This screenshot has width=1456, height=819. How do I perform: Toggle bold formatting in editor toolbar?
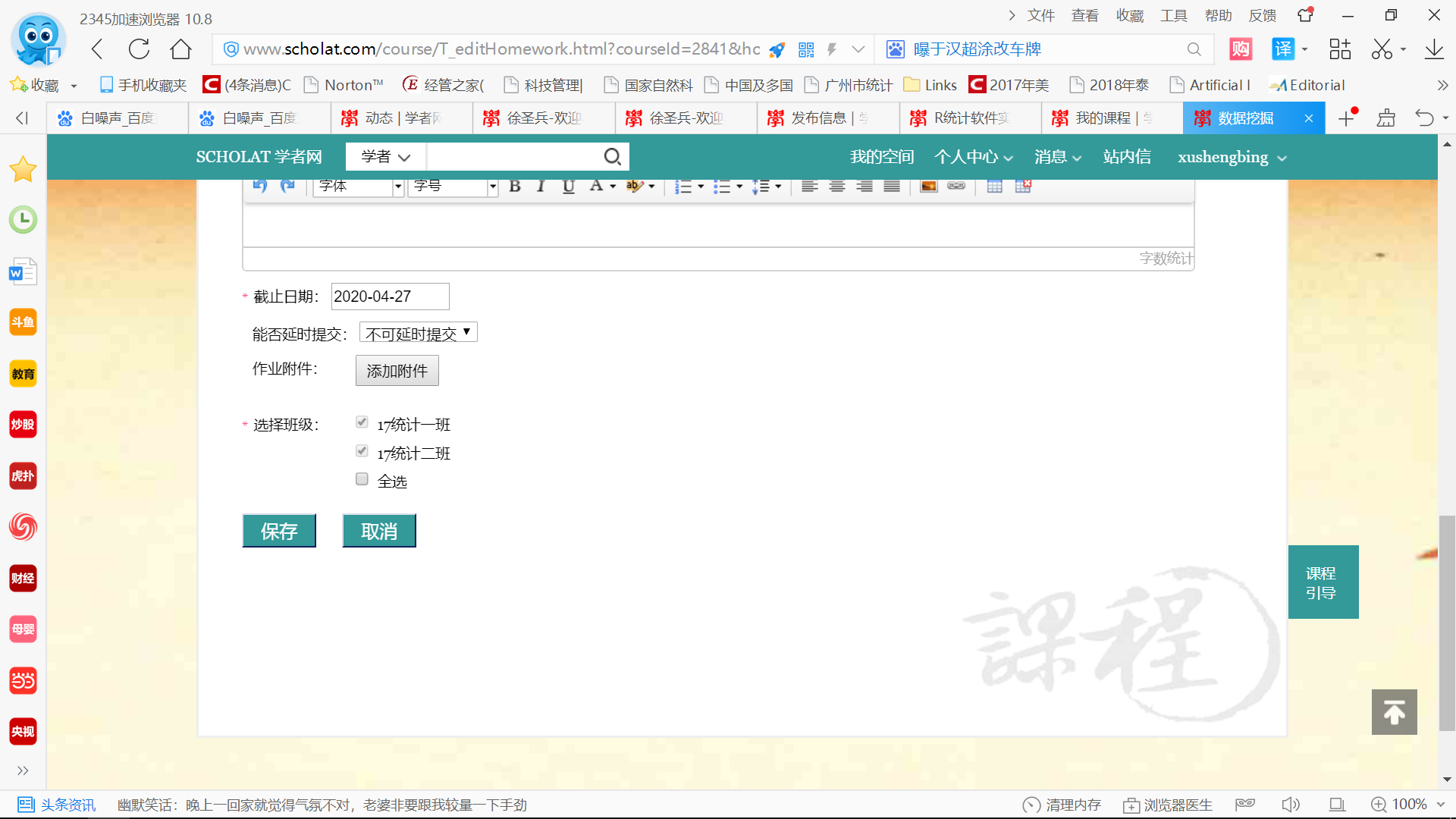(515, 187)
